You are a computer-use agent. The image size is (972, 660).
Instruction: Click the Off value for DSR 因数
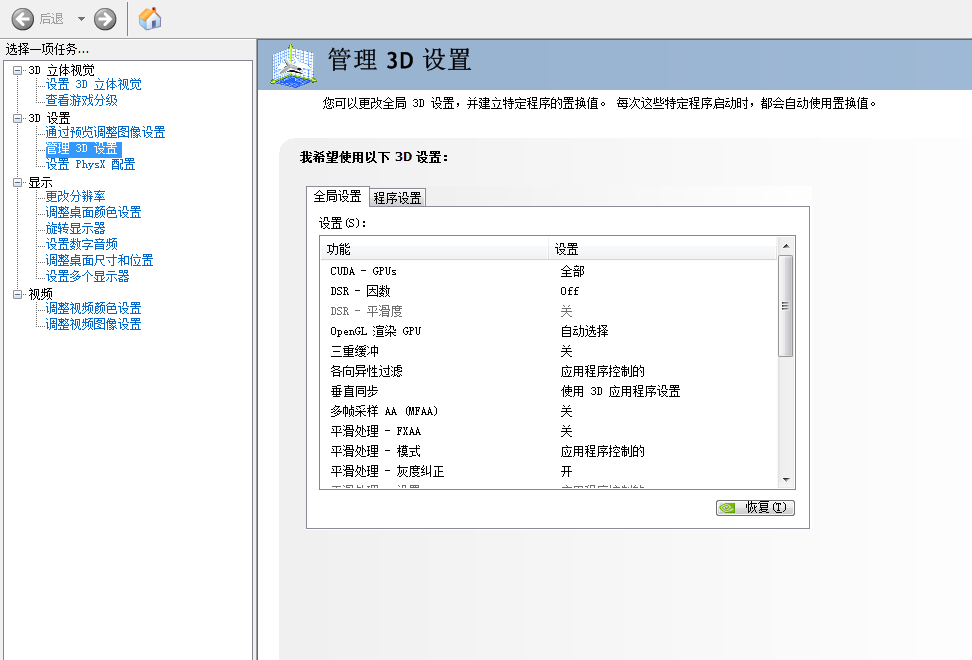tap(569, 291)
